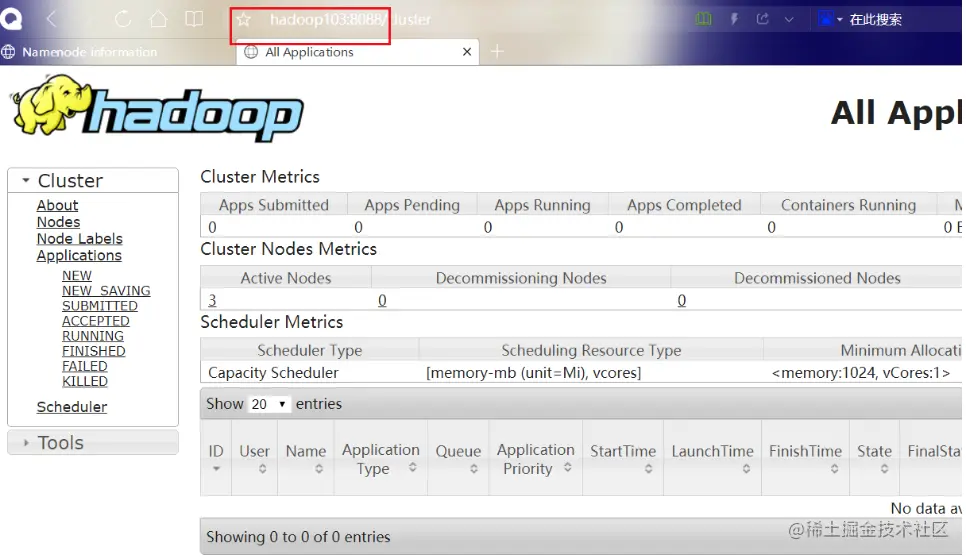Screen dimensions: 966x557
Task: Open the search engine selector dropdown
Action: click(x=830, y=19)
